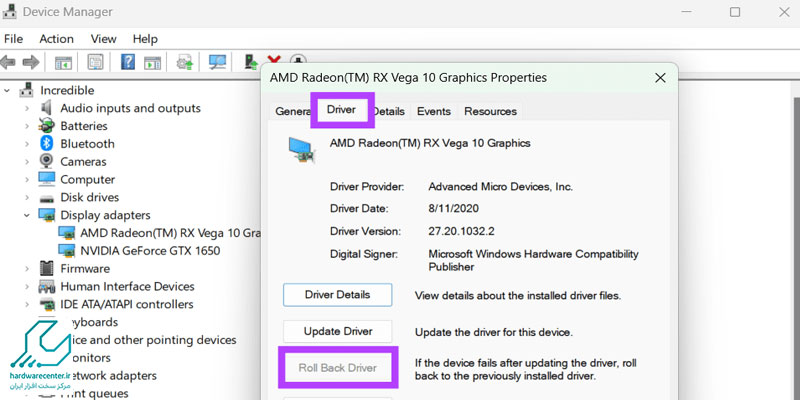Click the Device Manager window title

tap(67, 11)
